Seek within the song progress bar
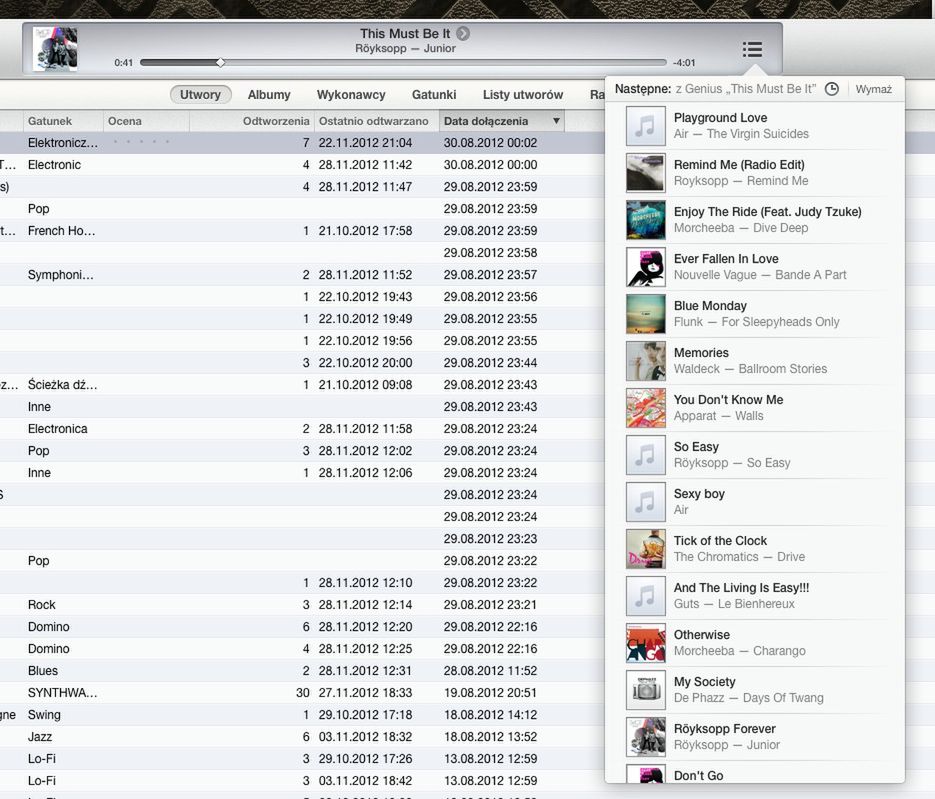The image size is (935, 799). click(403, 62)
